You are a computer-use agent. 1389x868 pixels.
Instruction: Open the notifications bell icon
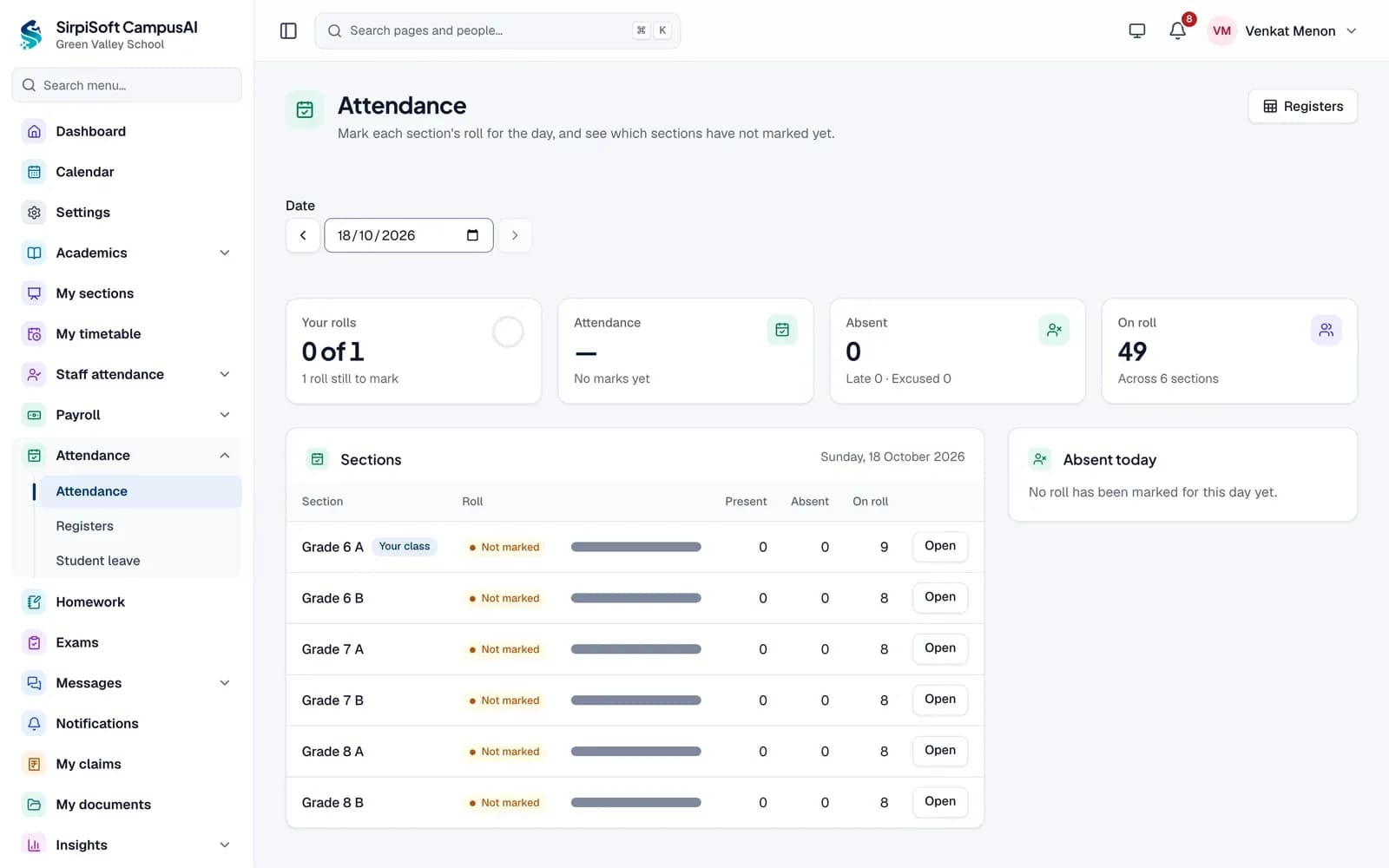coord(1177,30)
